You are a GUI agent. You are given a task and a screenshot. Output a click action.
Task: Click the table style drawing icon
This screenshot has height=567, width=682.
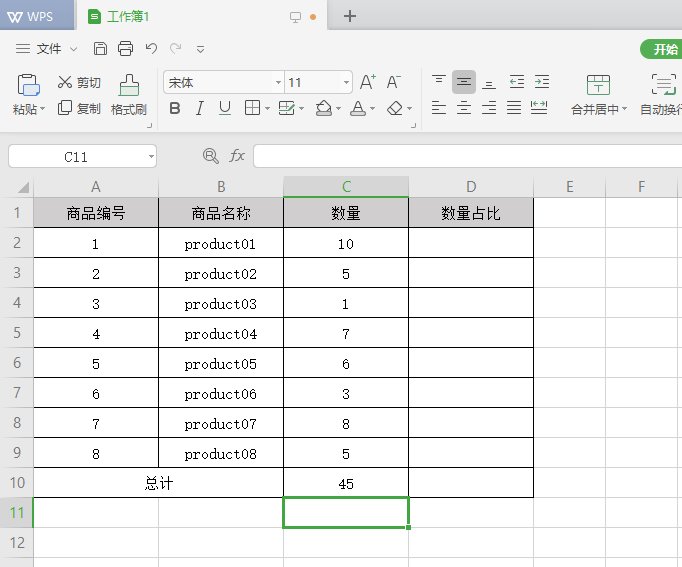click(287, 108)
